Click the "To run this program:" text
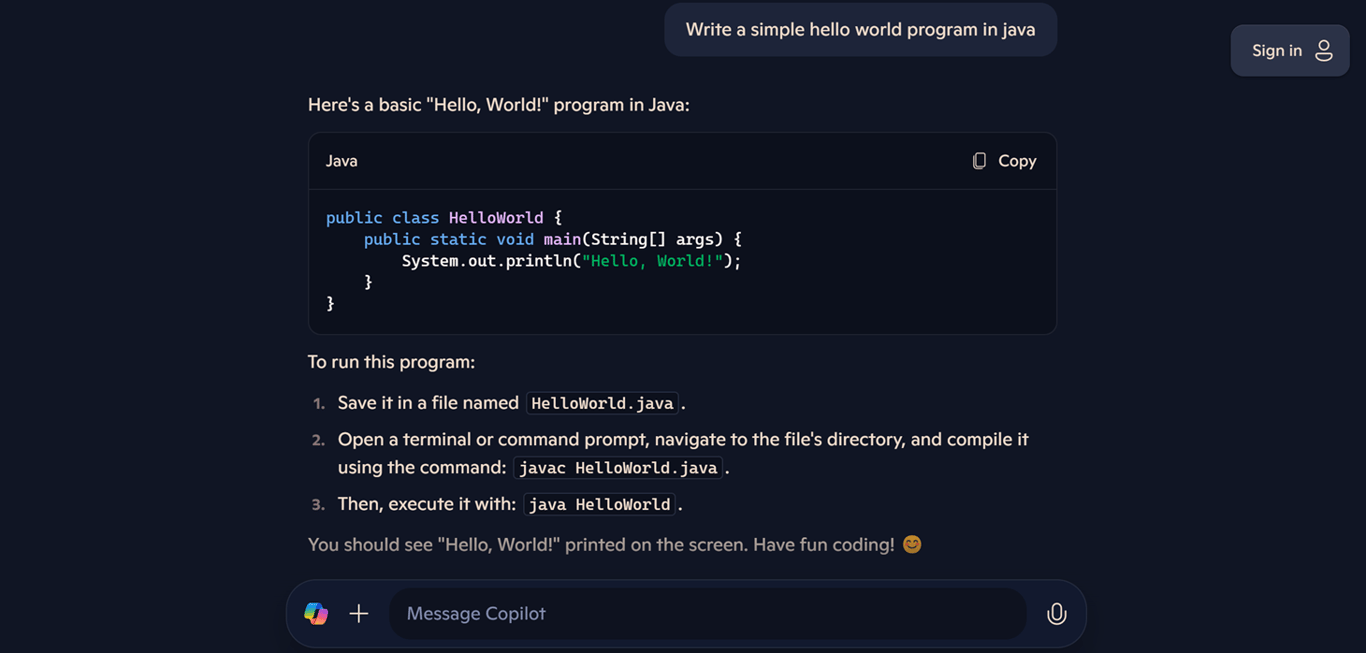Image resolution: width=1366 pixels, height=653 pixels. pos(391,362)
